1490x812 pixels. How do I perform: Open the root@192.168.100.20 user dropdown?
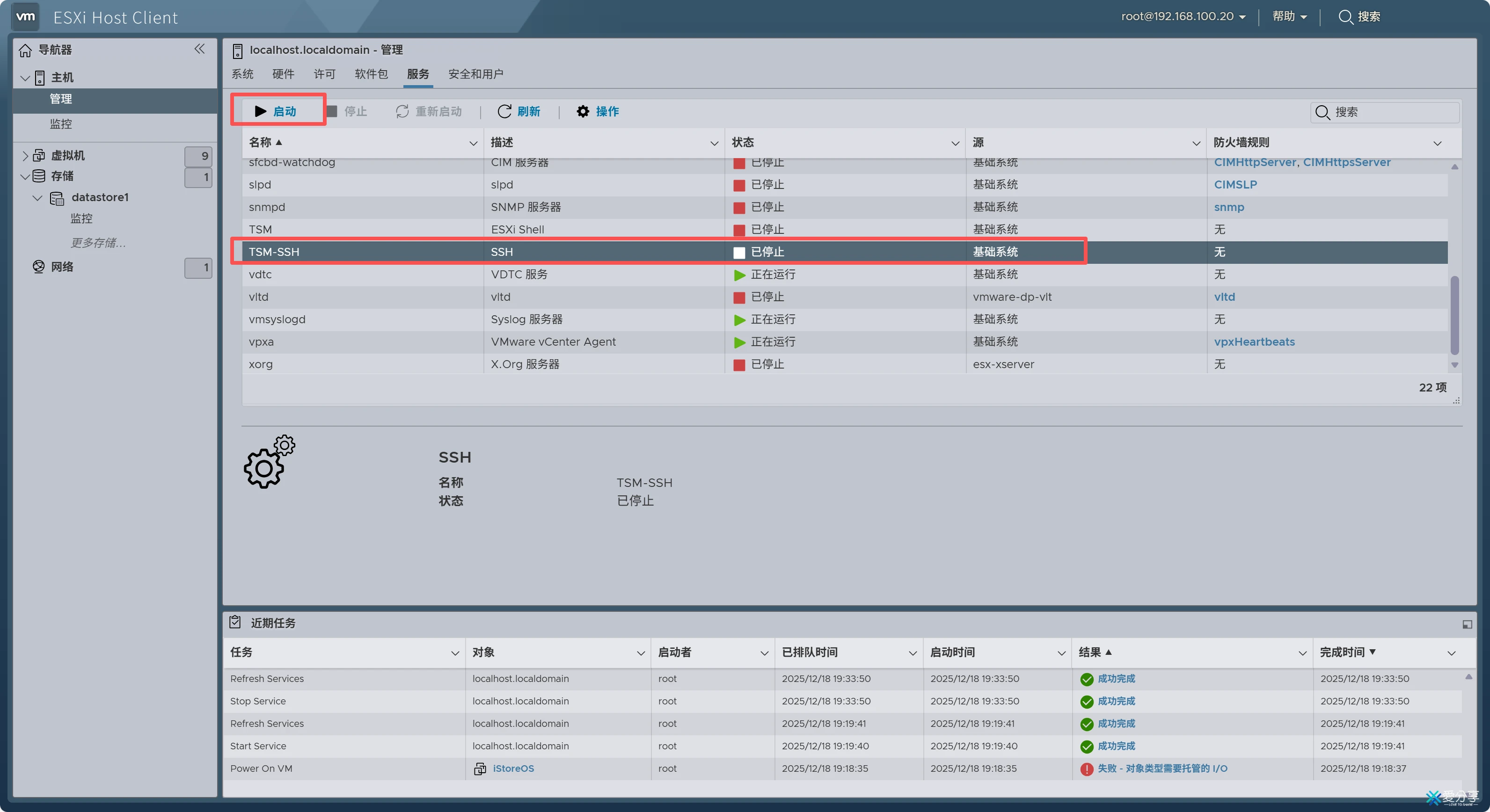[x=1183, y=17]
